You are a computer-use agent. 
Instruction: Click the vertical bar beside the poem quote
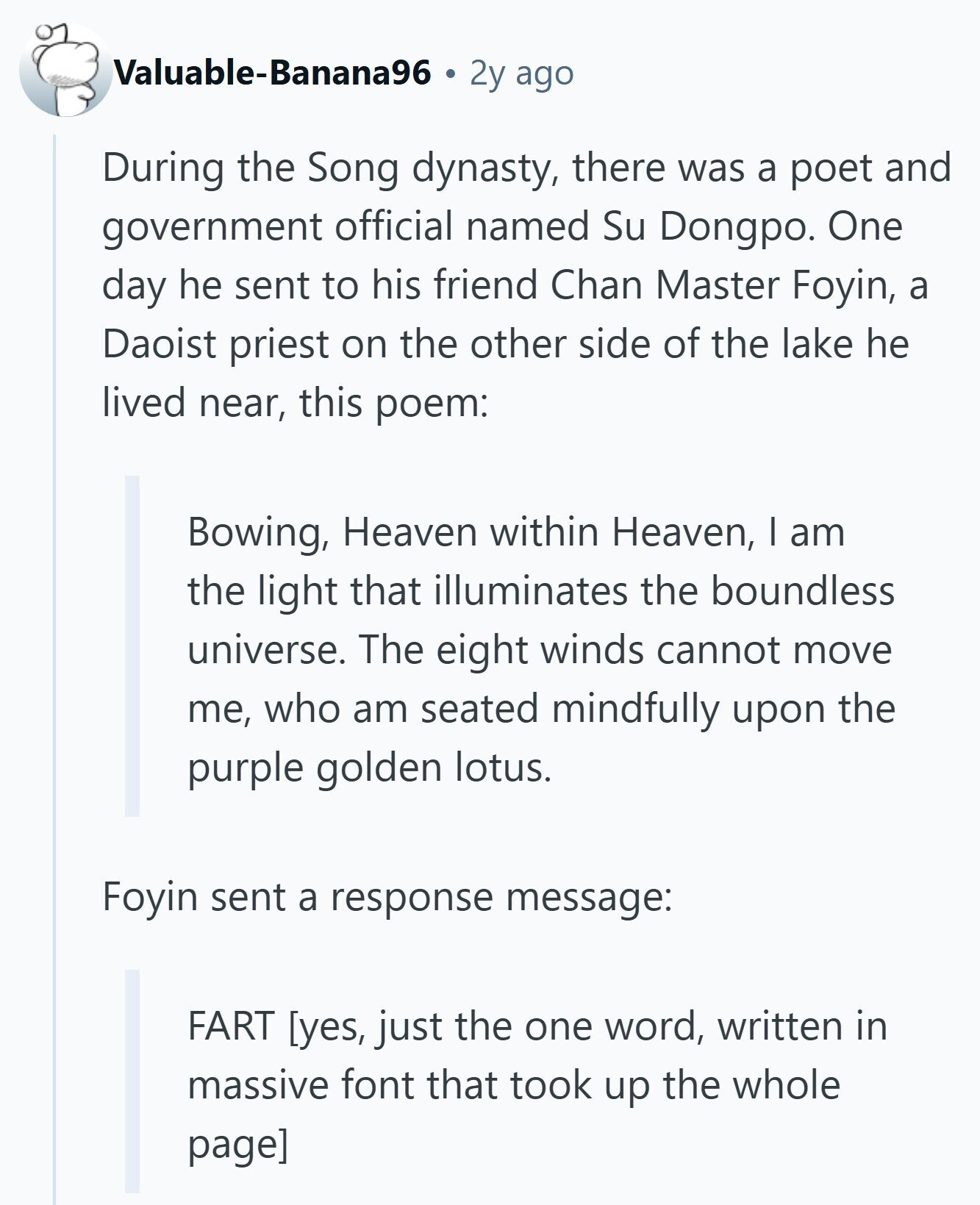(x=132, y=646)
